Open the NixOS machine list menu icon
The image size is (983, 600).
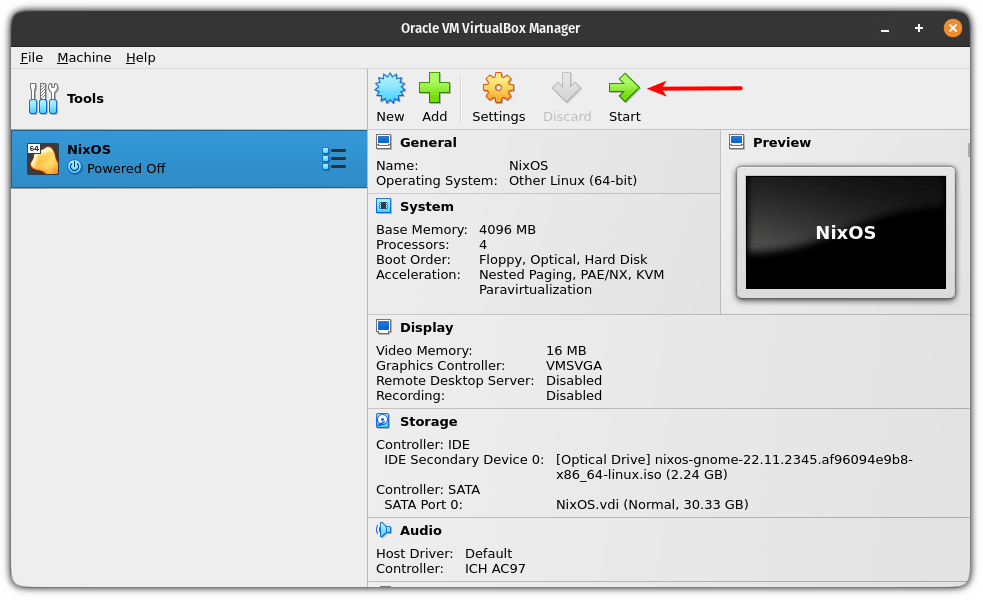pos(334,159)
